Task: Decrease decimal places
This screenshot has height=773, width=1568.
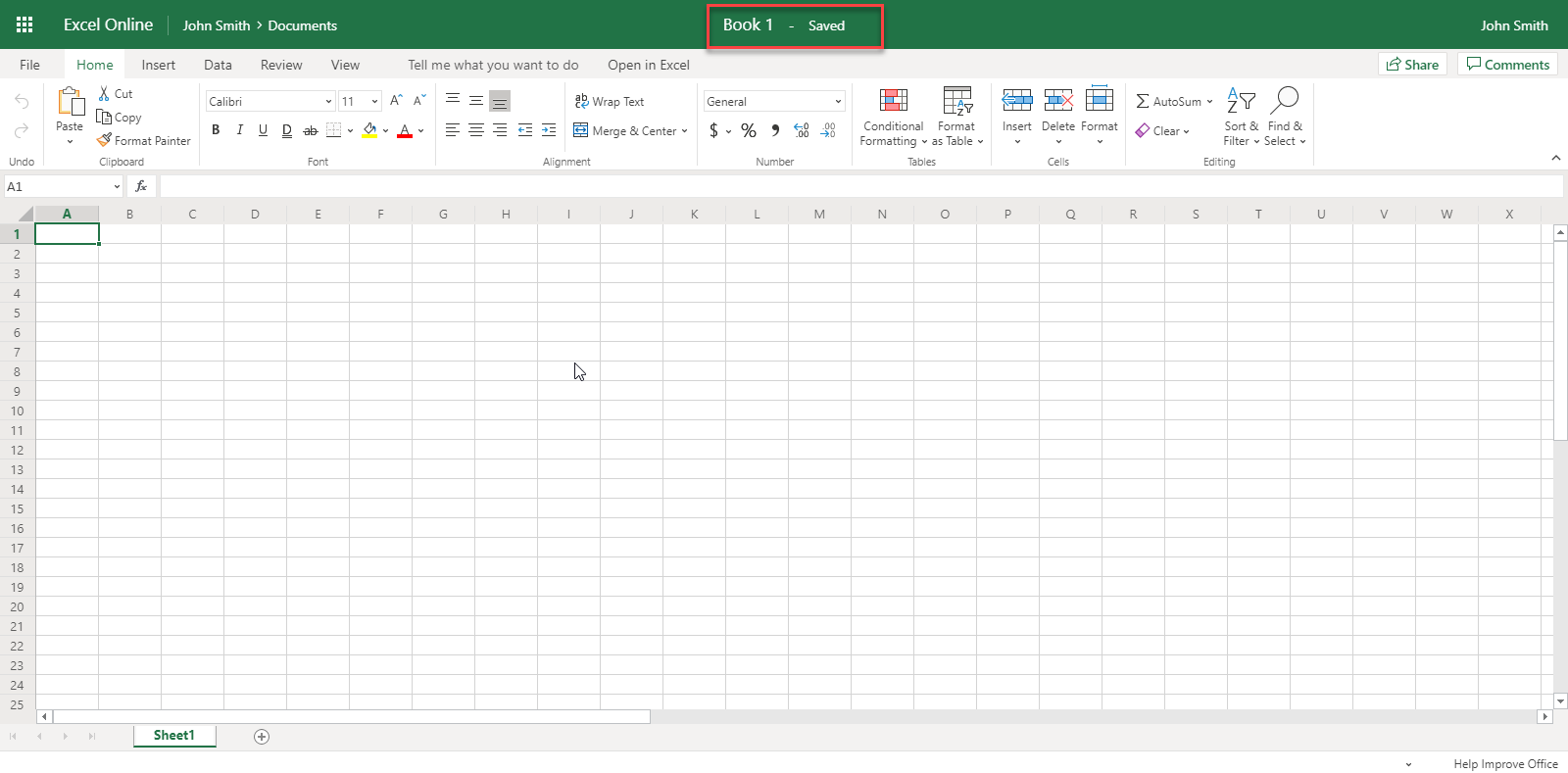Action: (828, 130)
